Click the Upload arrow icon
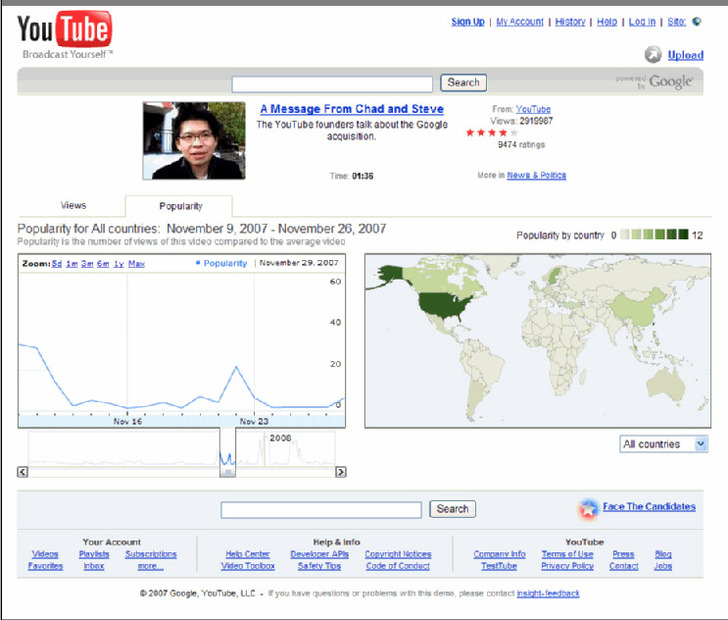This screenshot has height=620, width=728. (x=653, y=55)
